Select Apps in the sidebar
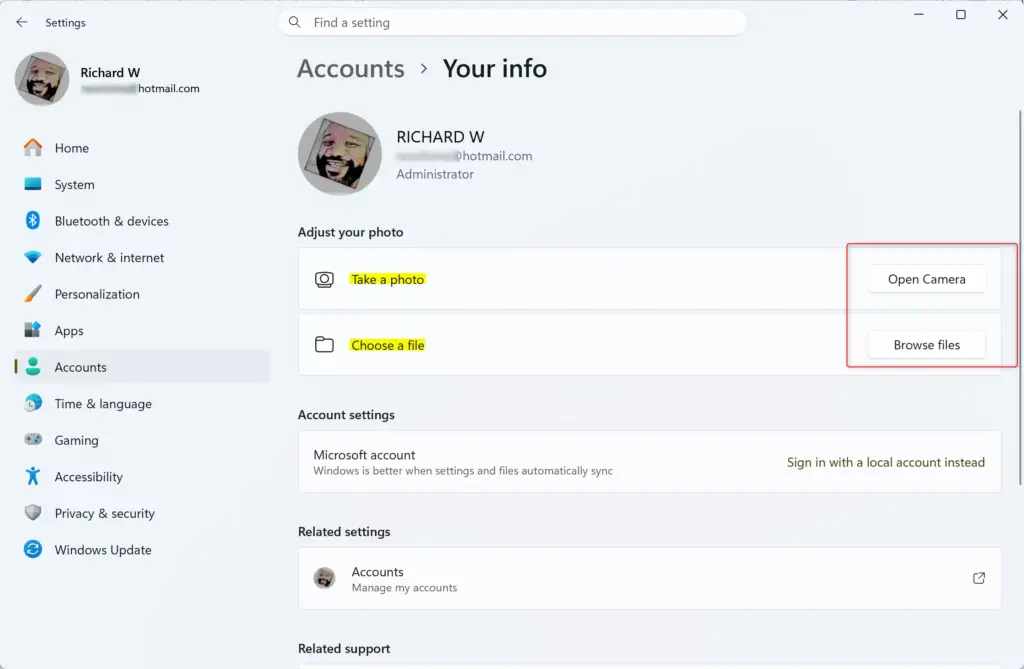Screen dimensions: 1024x669 click(142, 331)
